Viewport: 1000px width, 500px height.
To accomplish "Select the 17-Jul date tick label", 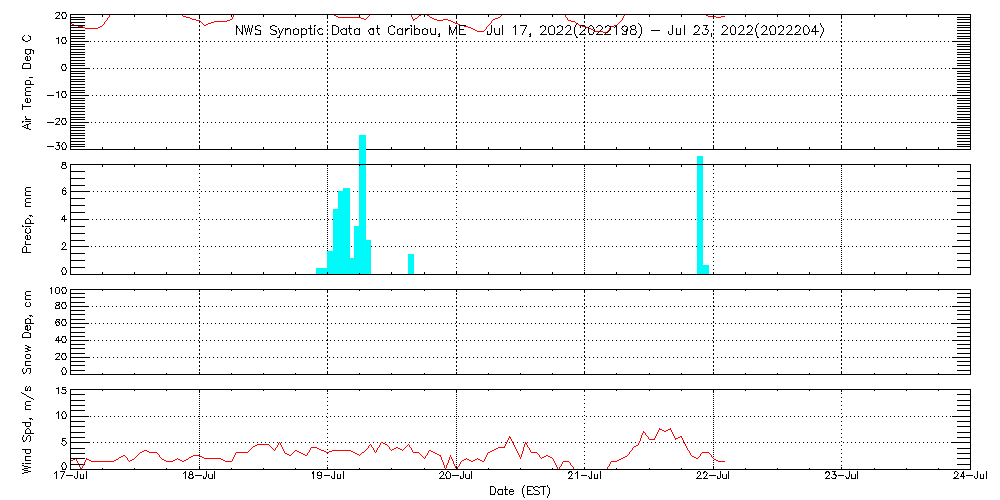I will [71, 477].
